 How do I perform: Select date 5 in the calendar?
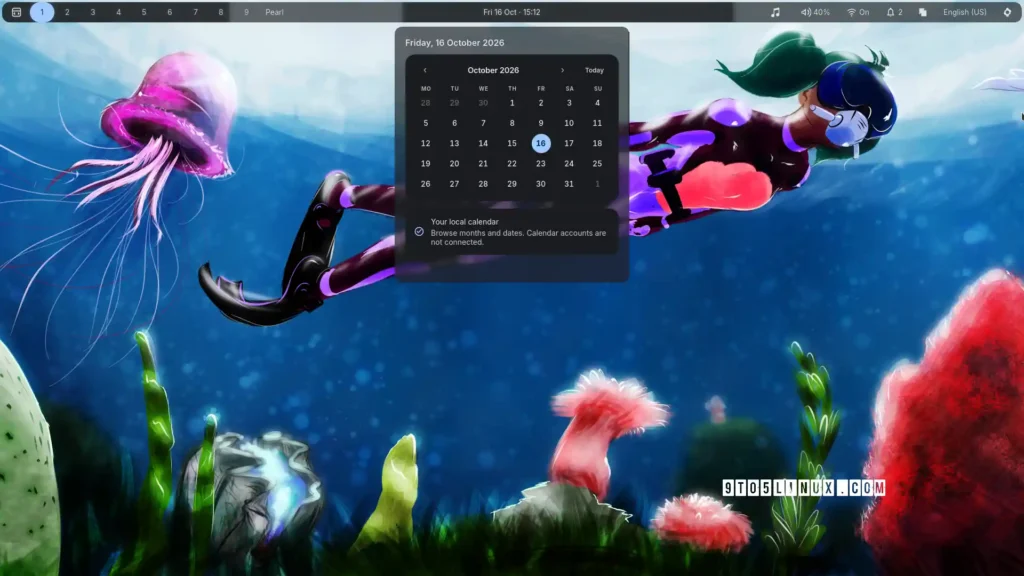tap(426, 123)
